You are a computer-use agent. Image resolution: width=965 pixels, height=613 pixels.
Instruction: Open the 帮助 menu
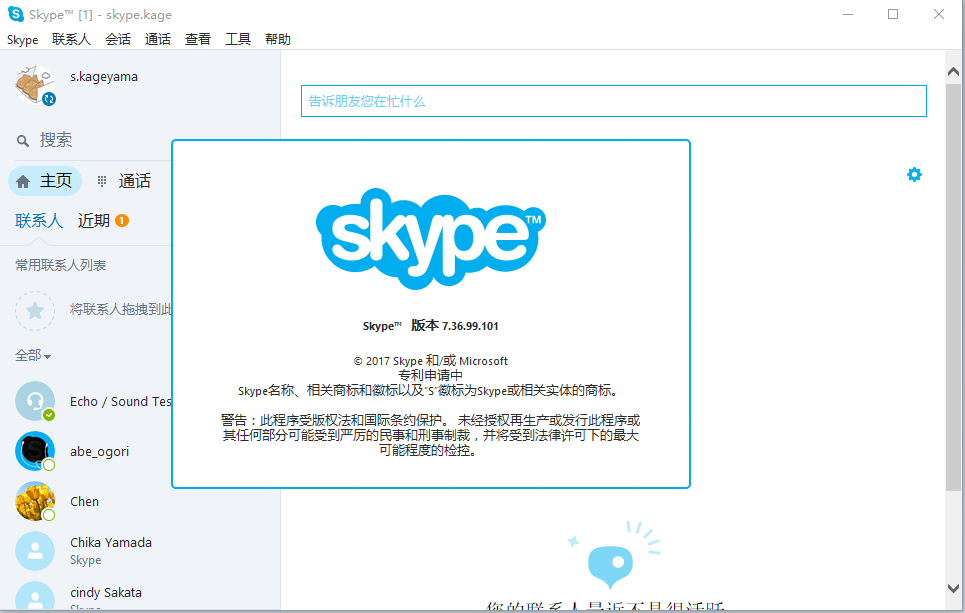(278, 39)
